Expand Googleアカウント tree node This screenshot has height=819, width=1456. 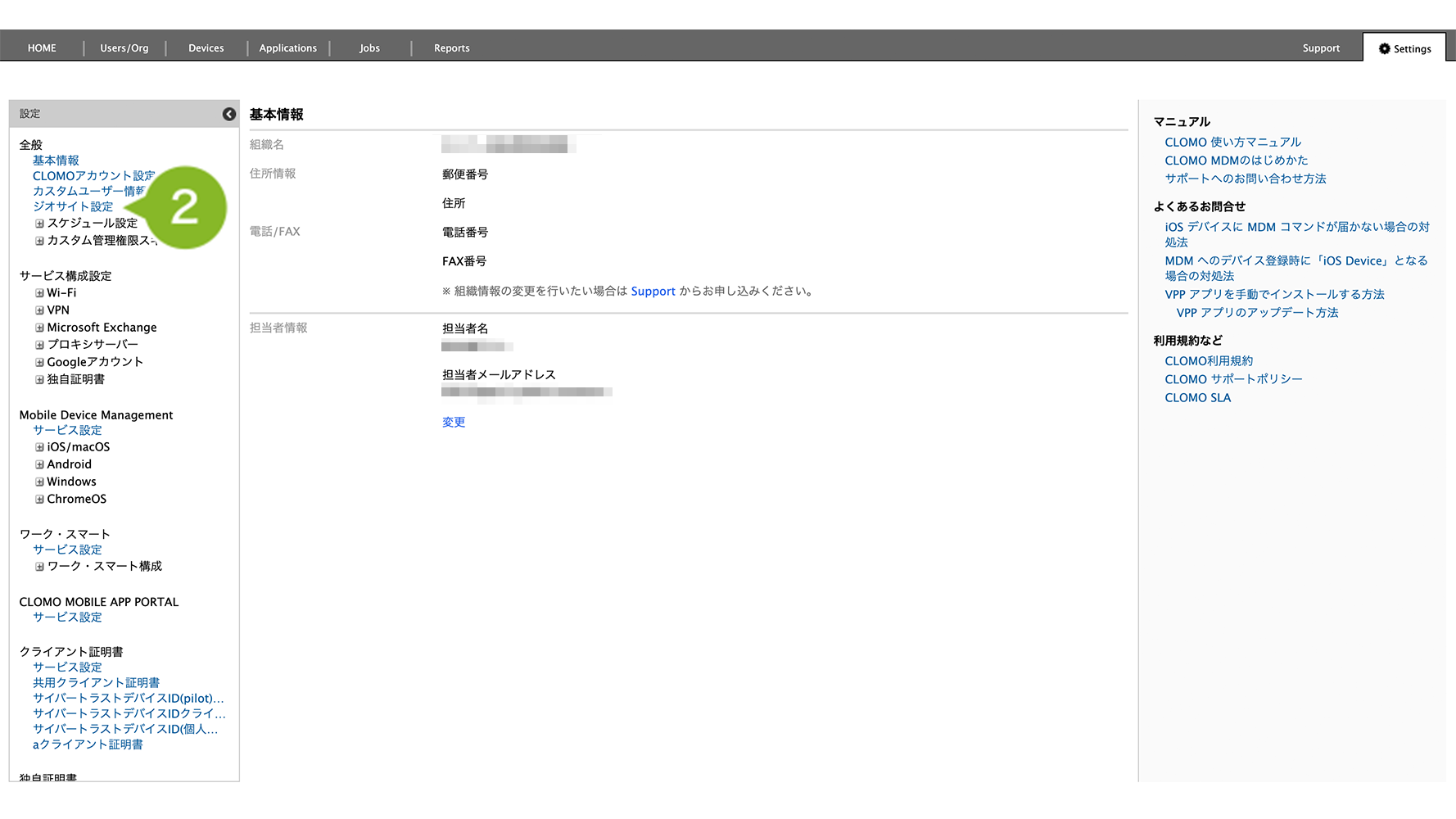39,362
